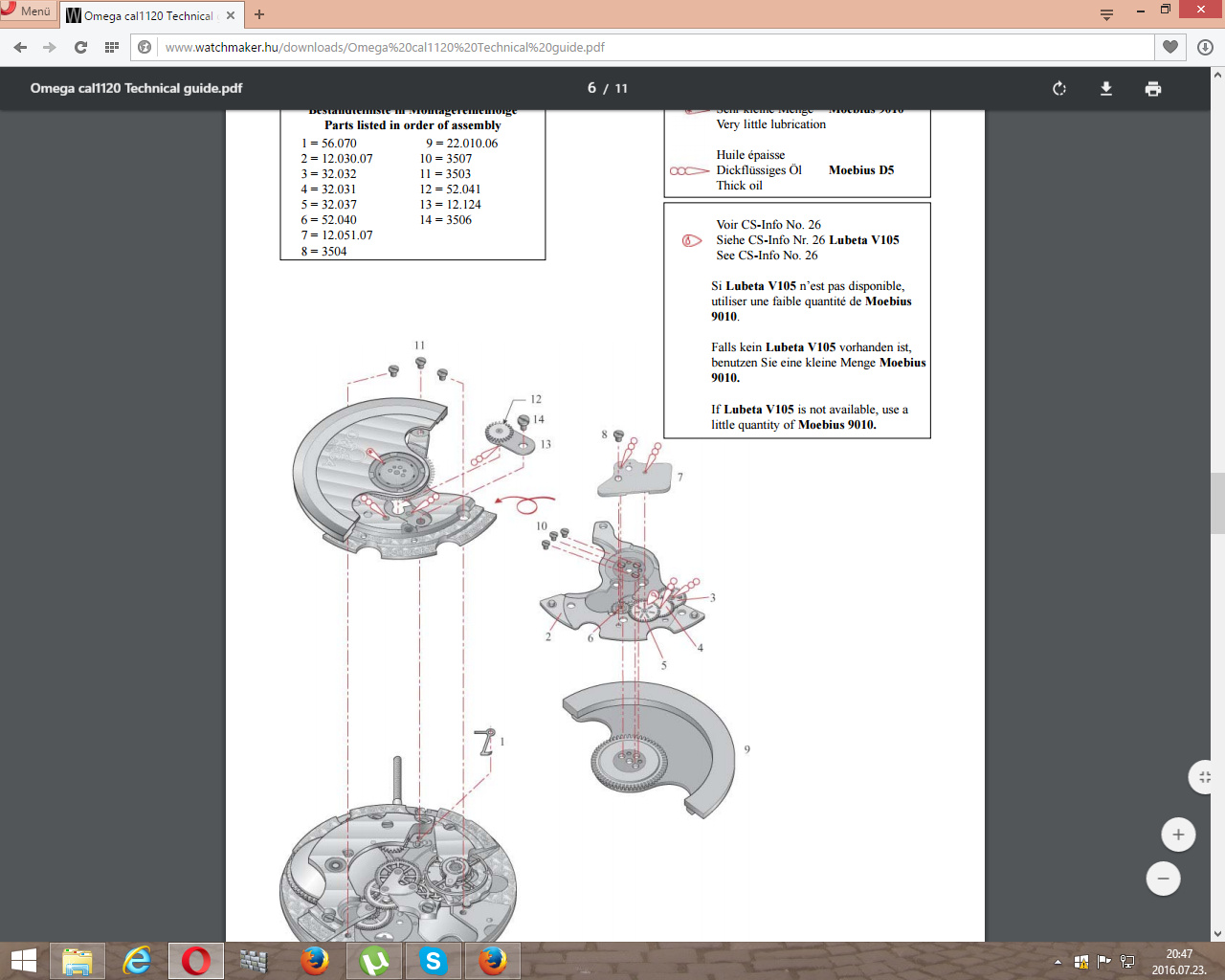Screen dimensions: 1225x980
Task: Click part entry '9 = 22.010.06'
Action: click(462, 144)
